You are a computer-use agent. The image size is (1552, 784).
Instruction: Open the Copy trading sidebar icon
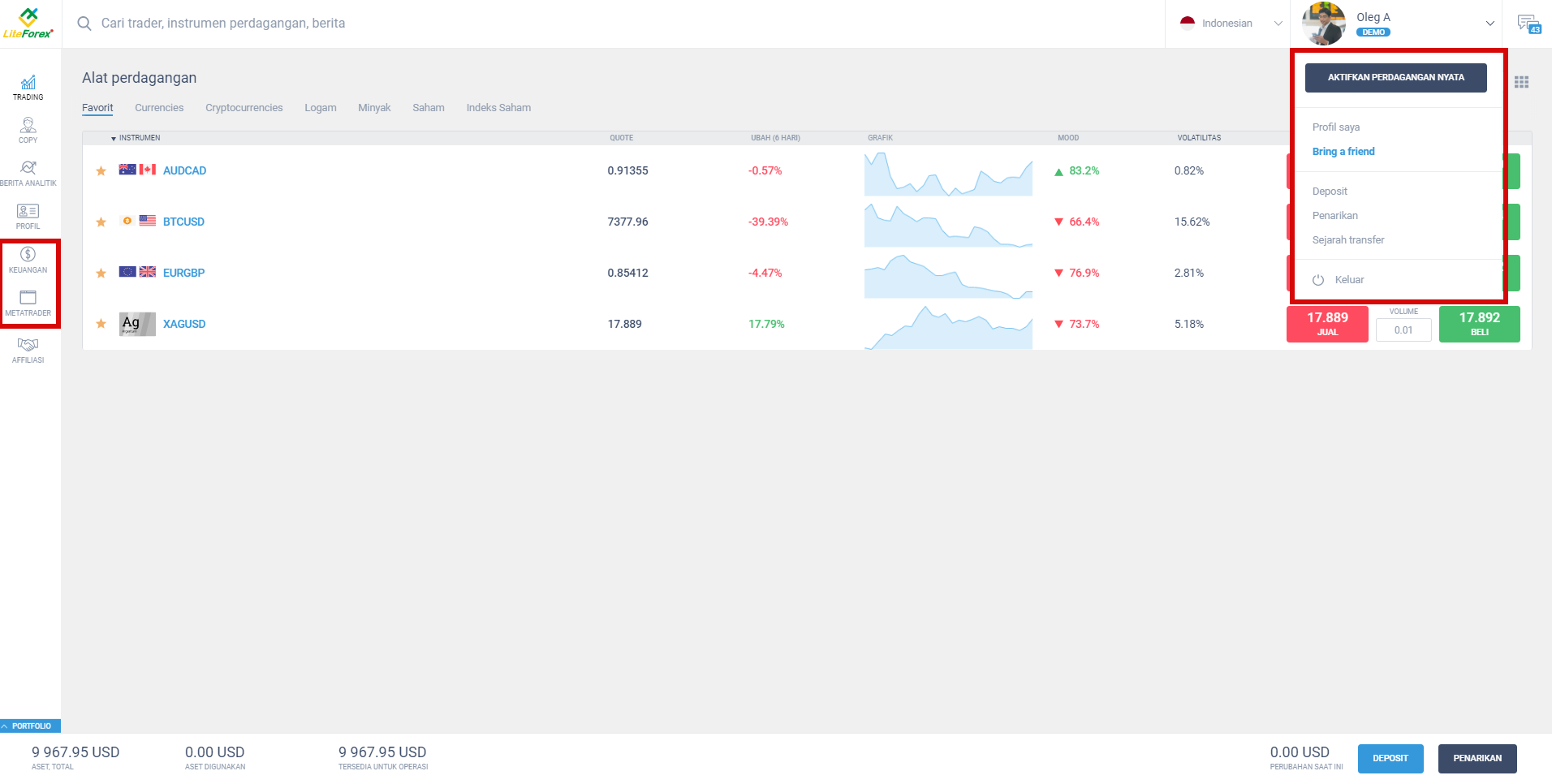click(x=28, y=128)
